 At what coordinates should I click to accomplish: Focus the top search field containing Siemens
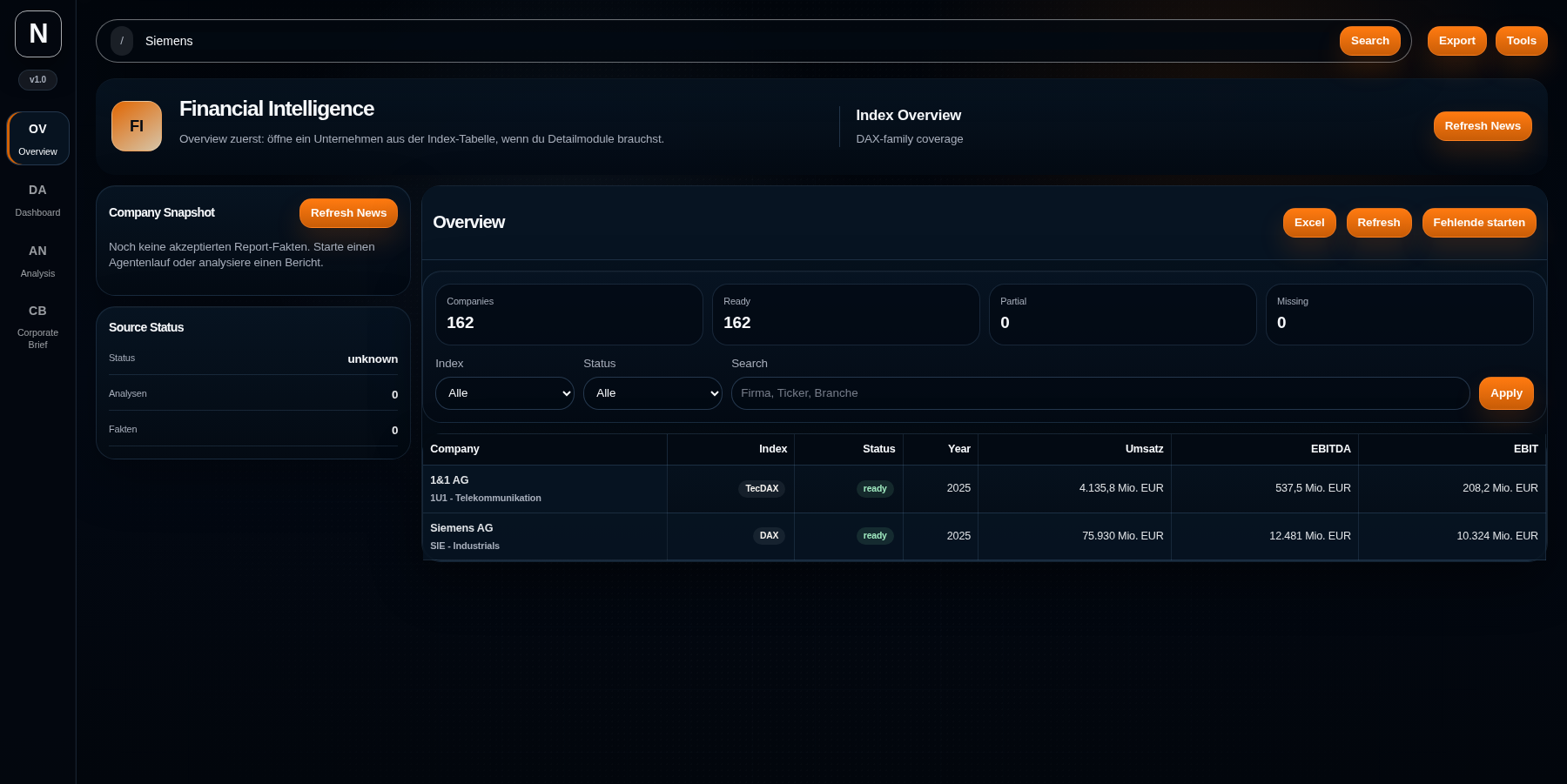pos(736,41)
